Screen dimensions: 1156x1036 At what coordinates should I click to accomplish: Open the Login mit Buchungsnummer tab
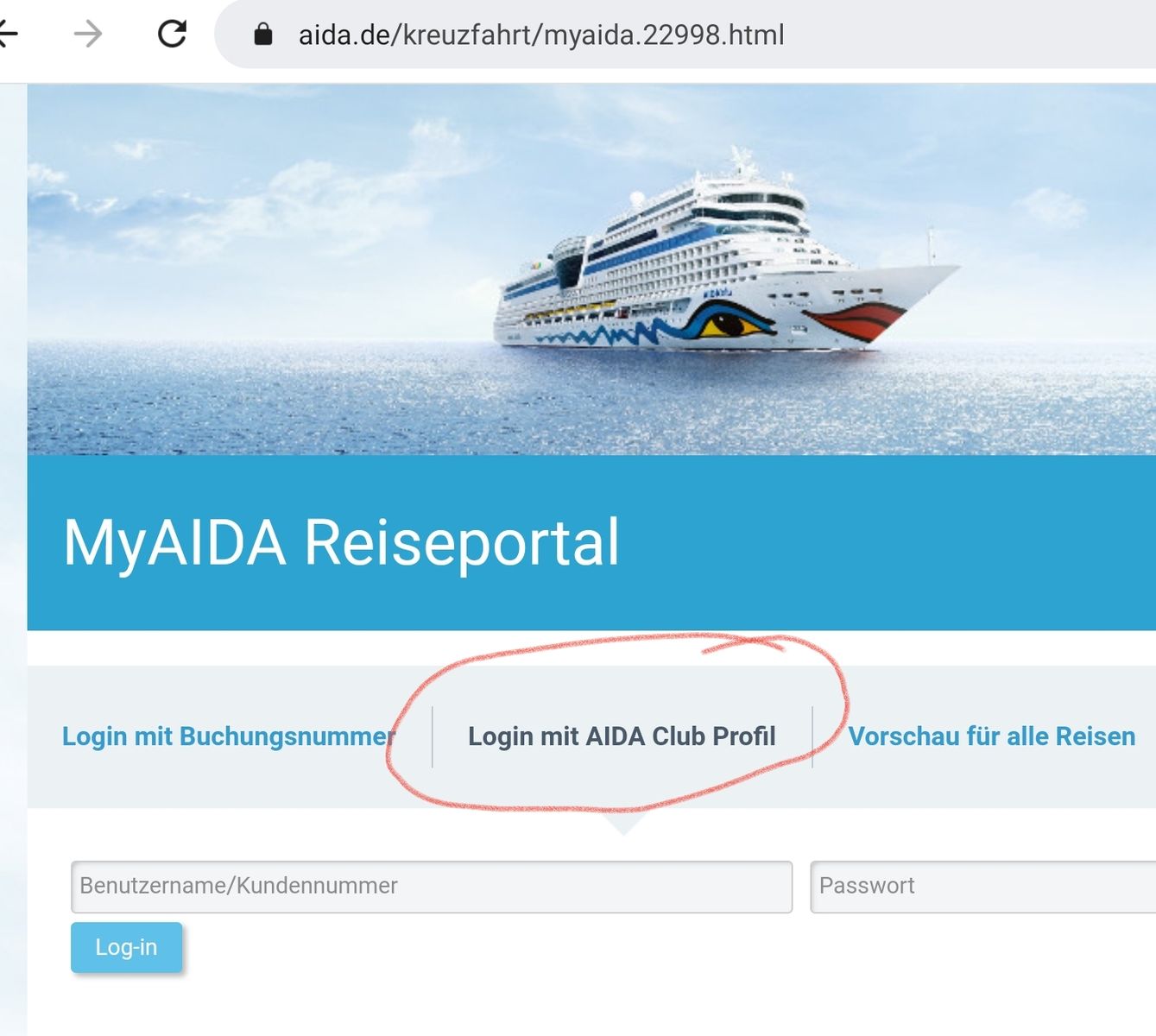229,736
